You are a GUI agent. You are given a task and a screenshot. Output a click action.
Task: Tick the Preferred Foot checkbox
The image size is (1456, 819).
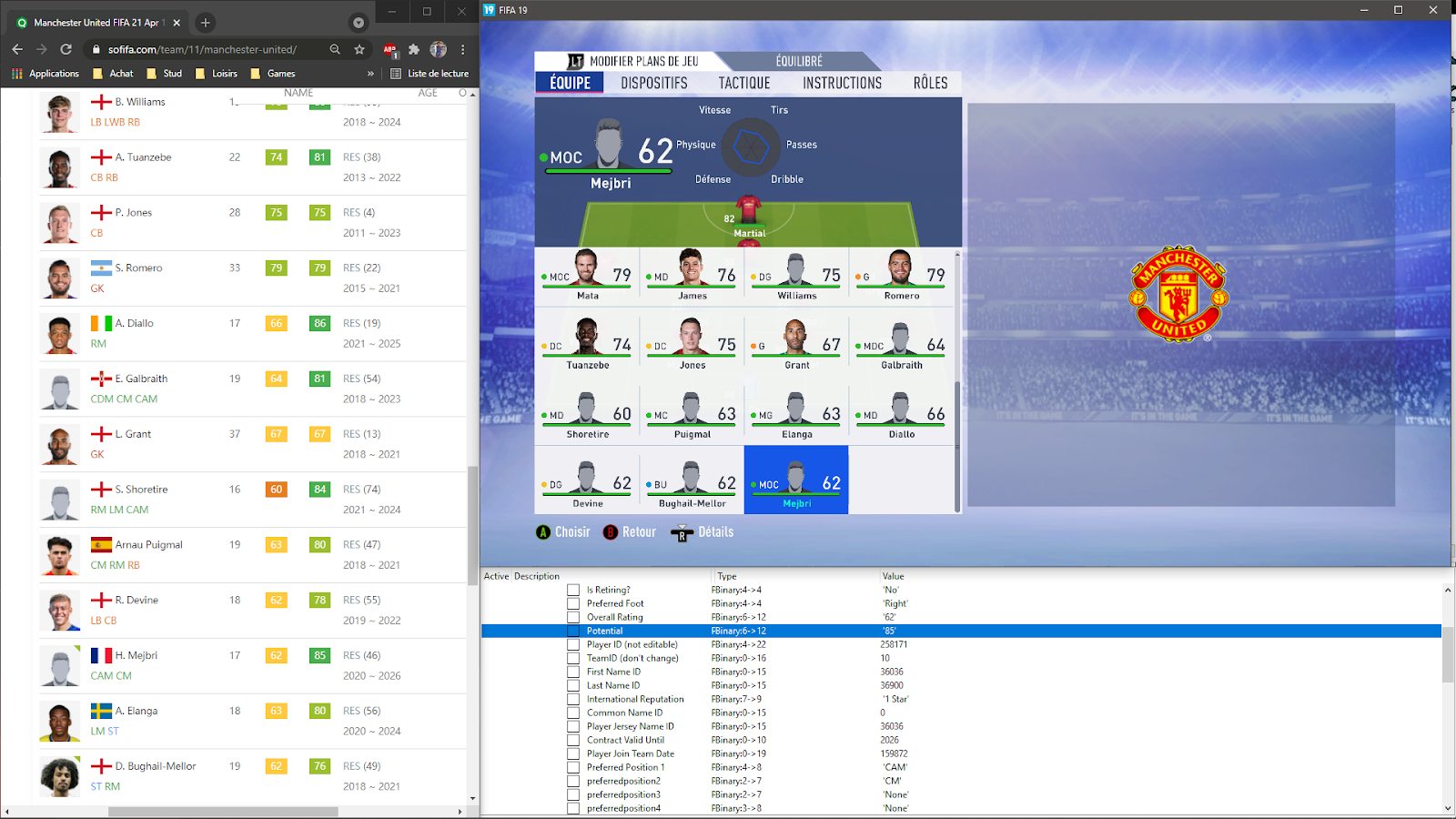(x=573, y=603)
